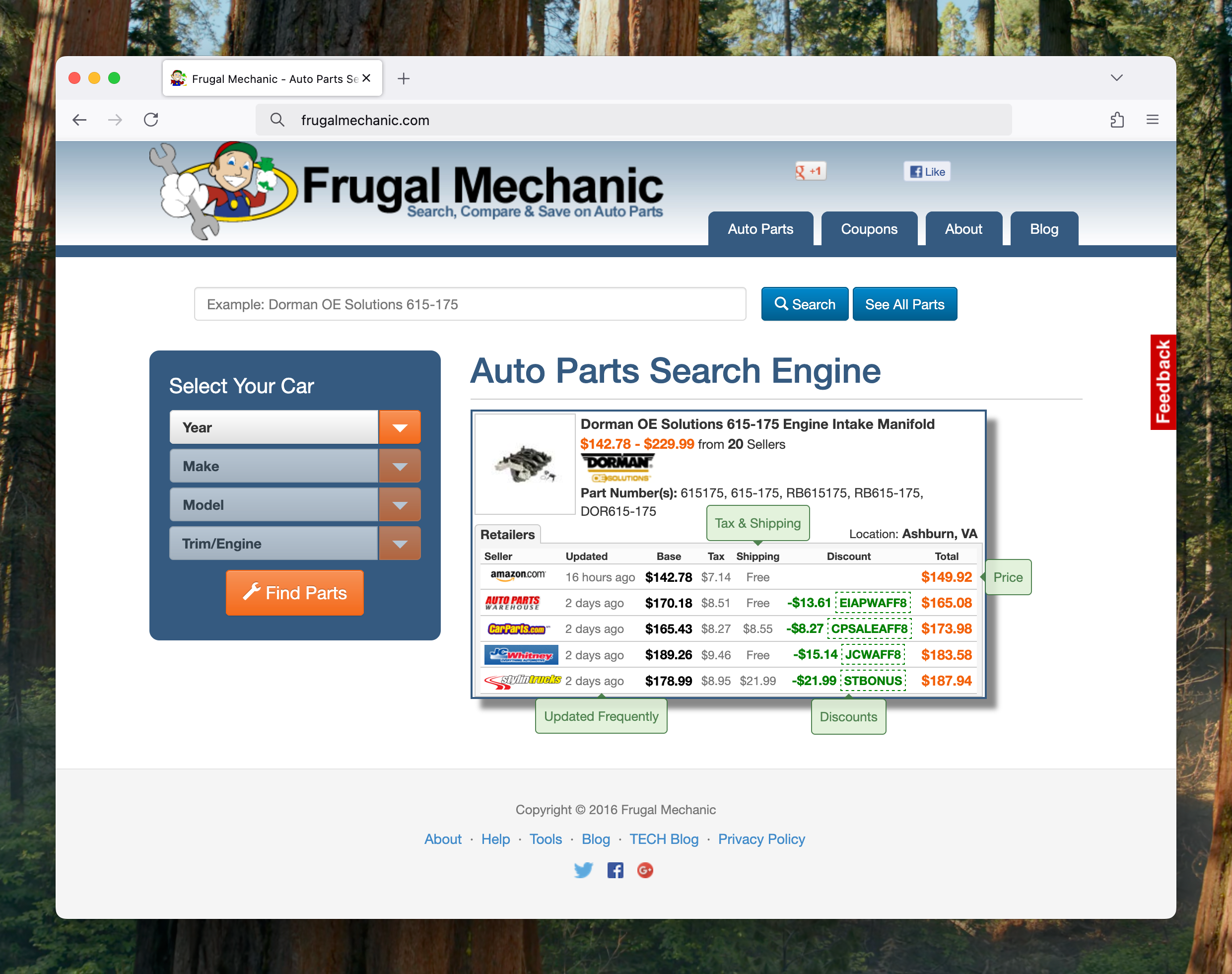Click the Frugal Mechanic mascot logo
Viewport: 1232px width, 974px height.
pos(222,190)
